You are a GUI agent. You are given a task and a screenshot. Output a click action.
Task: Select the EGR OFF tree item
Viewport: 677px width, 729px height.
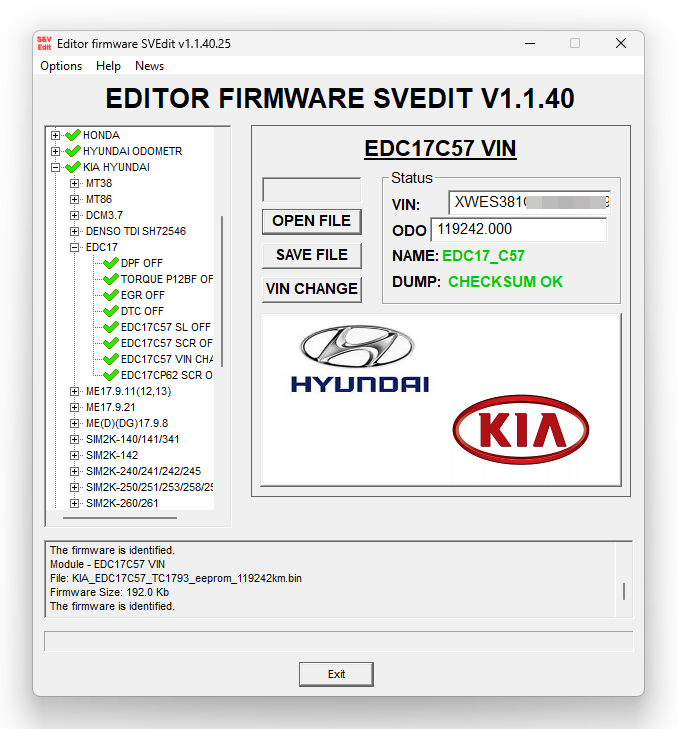point(143,295)
